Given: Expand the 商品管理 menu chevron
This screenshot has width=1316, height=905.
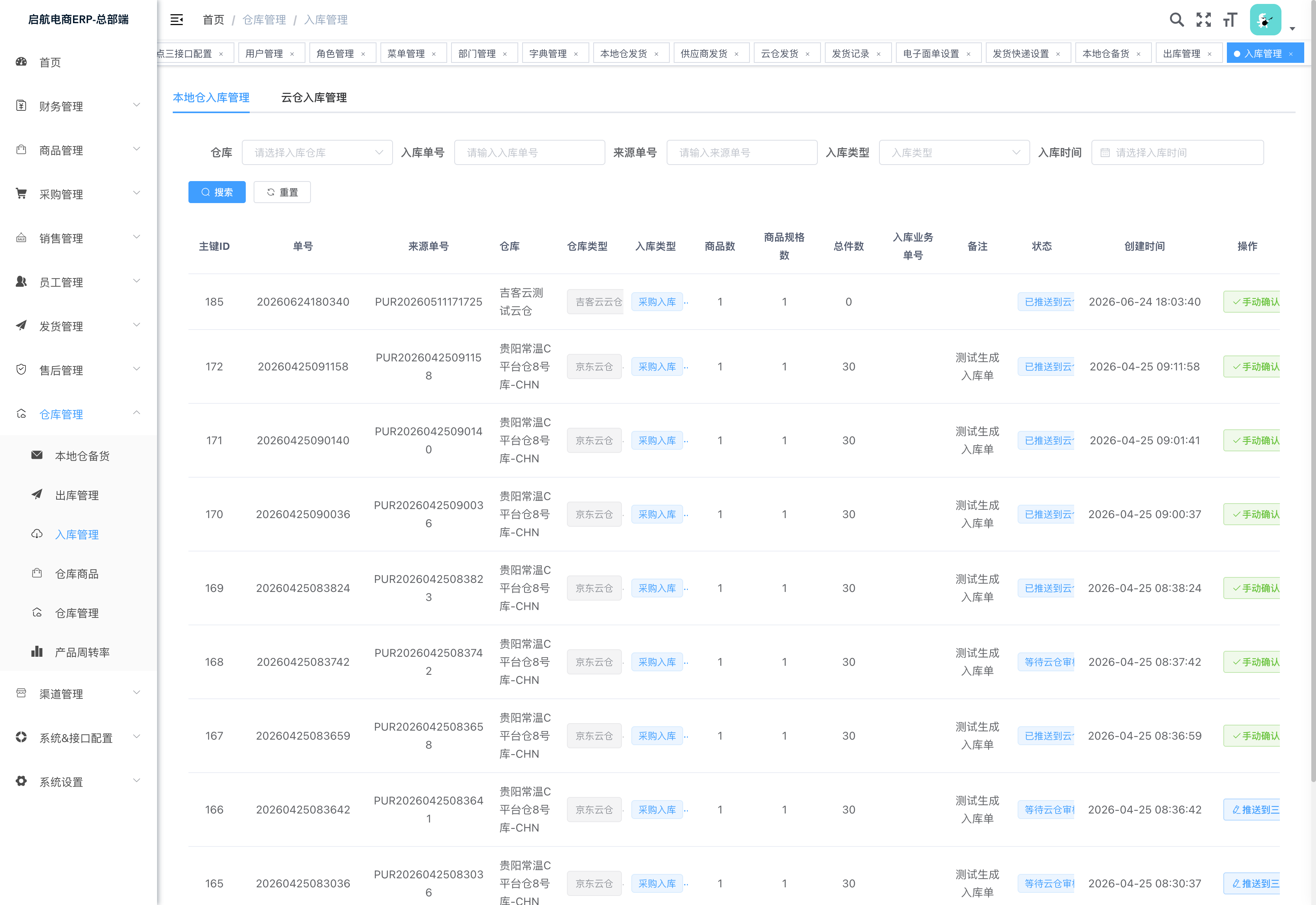Looking at the screenshot, I should coord(137,150).
